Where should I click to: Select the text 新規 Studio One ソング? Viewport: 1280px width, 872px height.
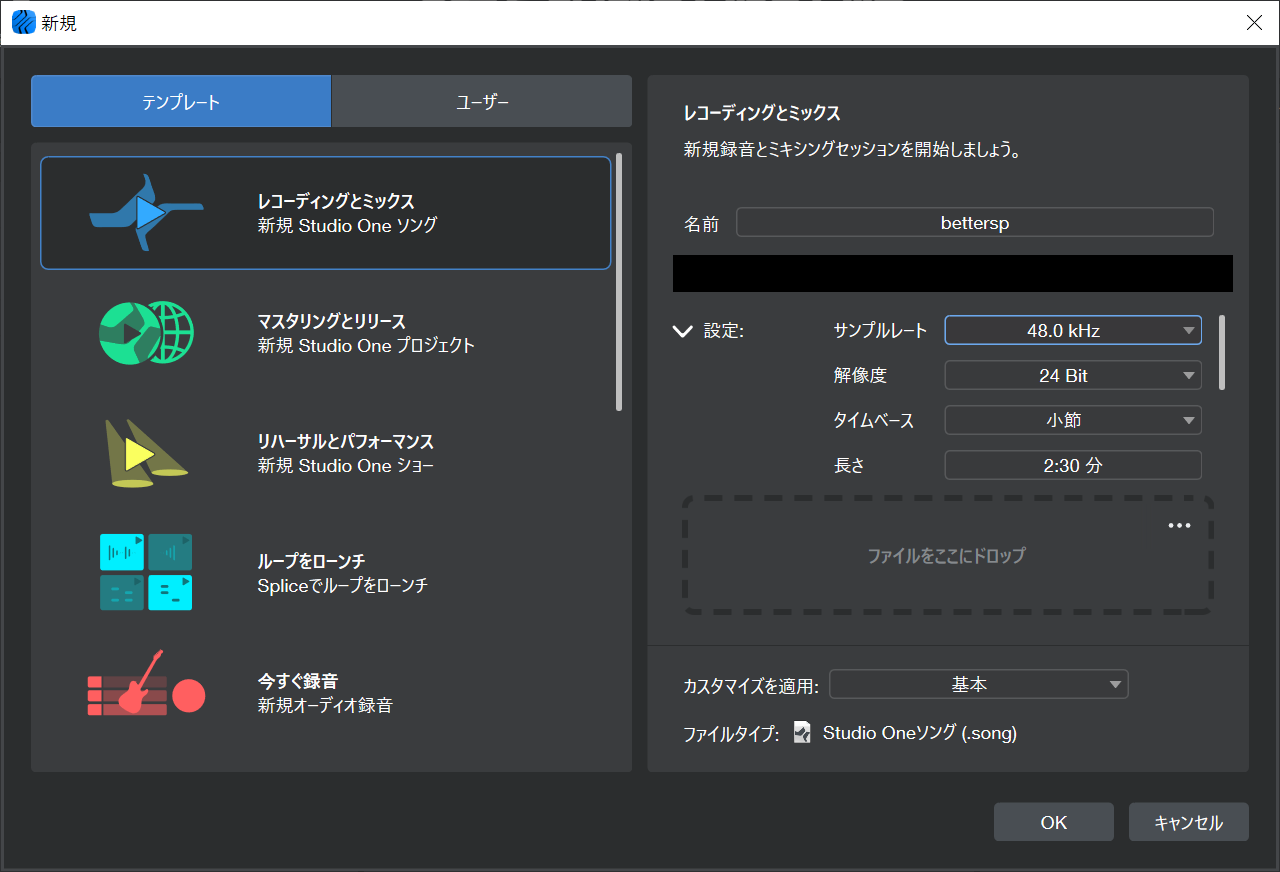(347, 225)
